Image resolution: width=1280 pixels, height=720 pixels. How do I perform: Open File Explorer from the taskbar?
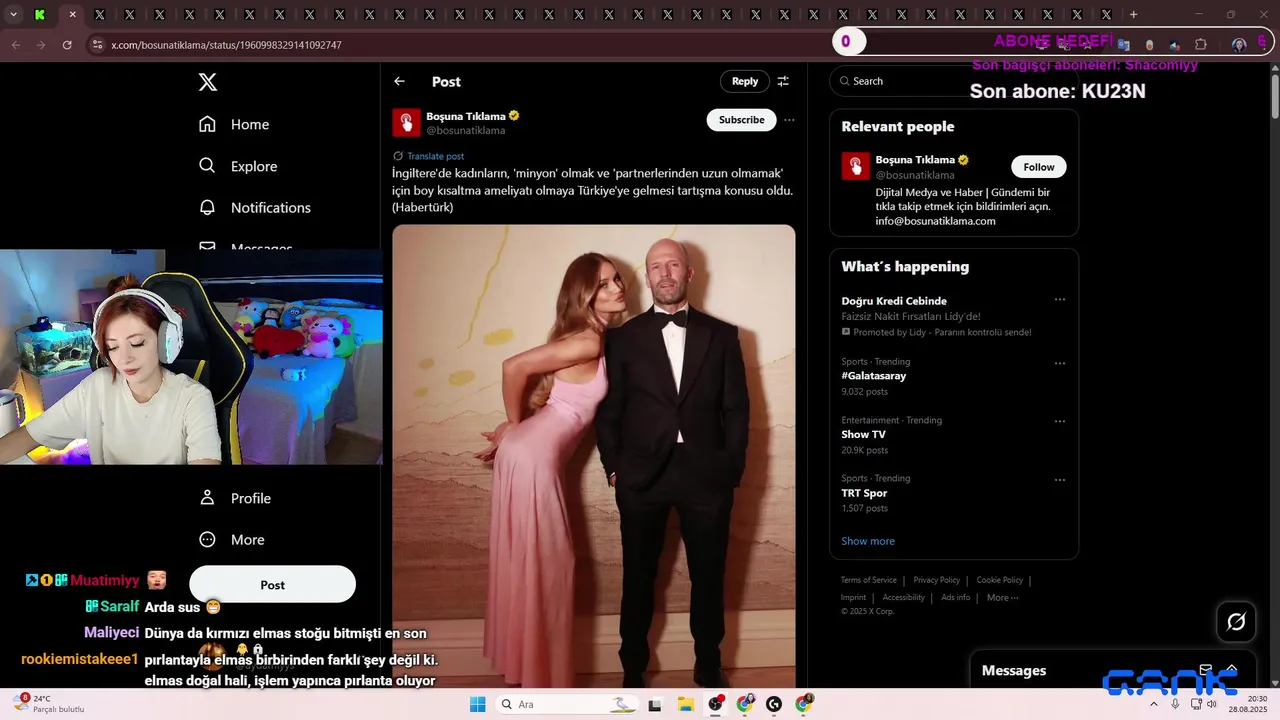(x=685, y=704)
